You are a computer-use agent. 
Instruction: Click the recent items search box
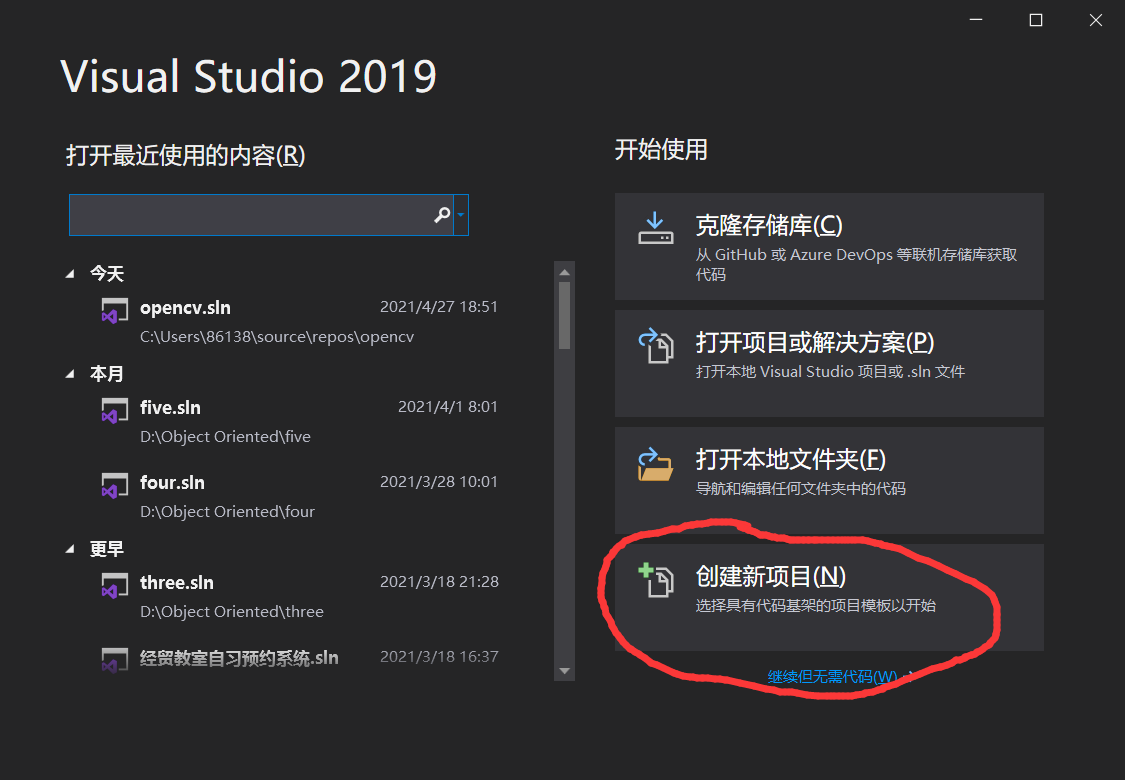[x=250, y=215]
